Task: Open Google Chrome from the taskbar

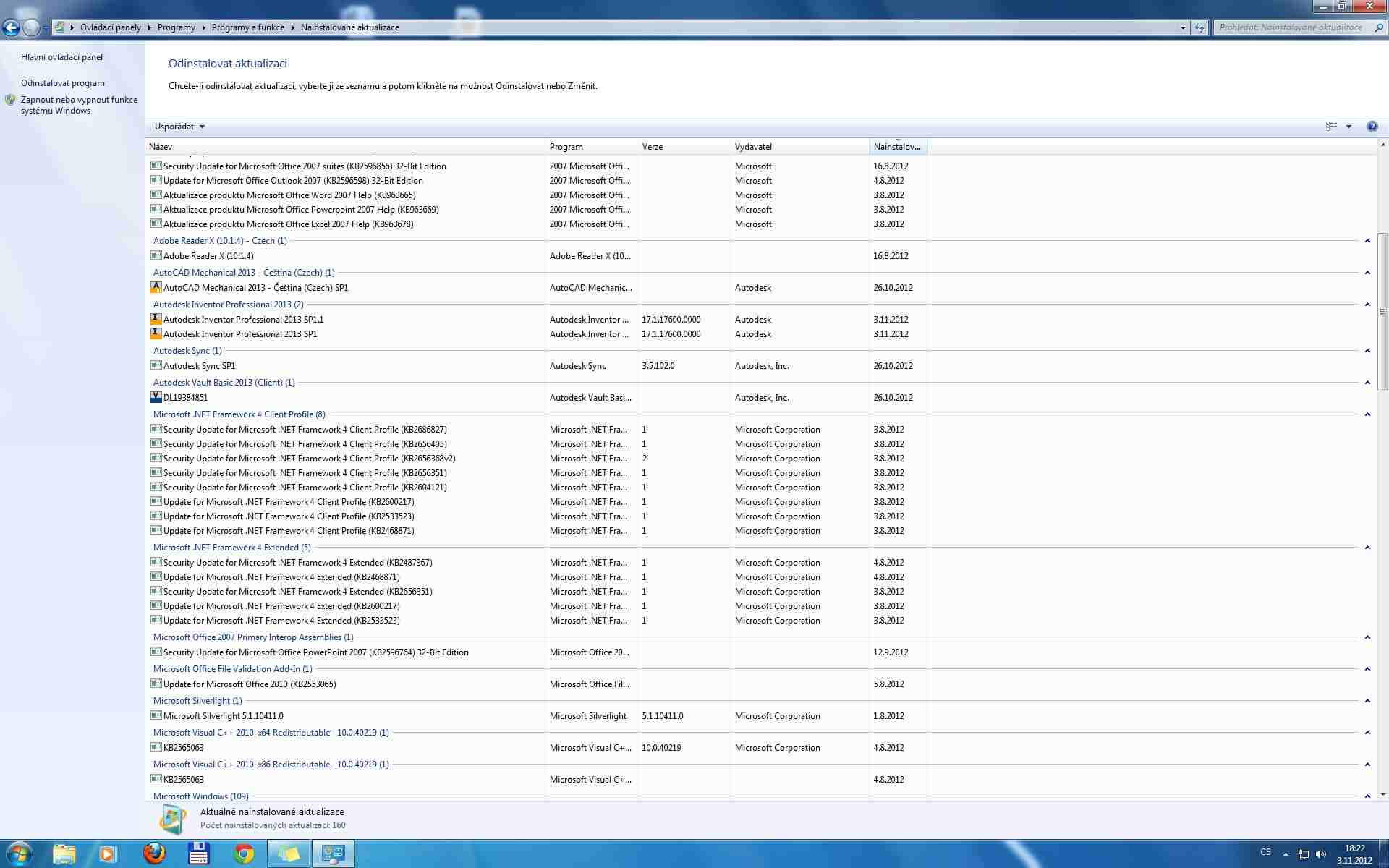Action: [x=244, y=854]
